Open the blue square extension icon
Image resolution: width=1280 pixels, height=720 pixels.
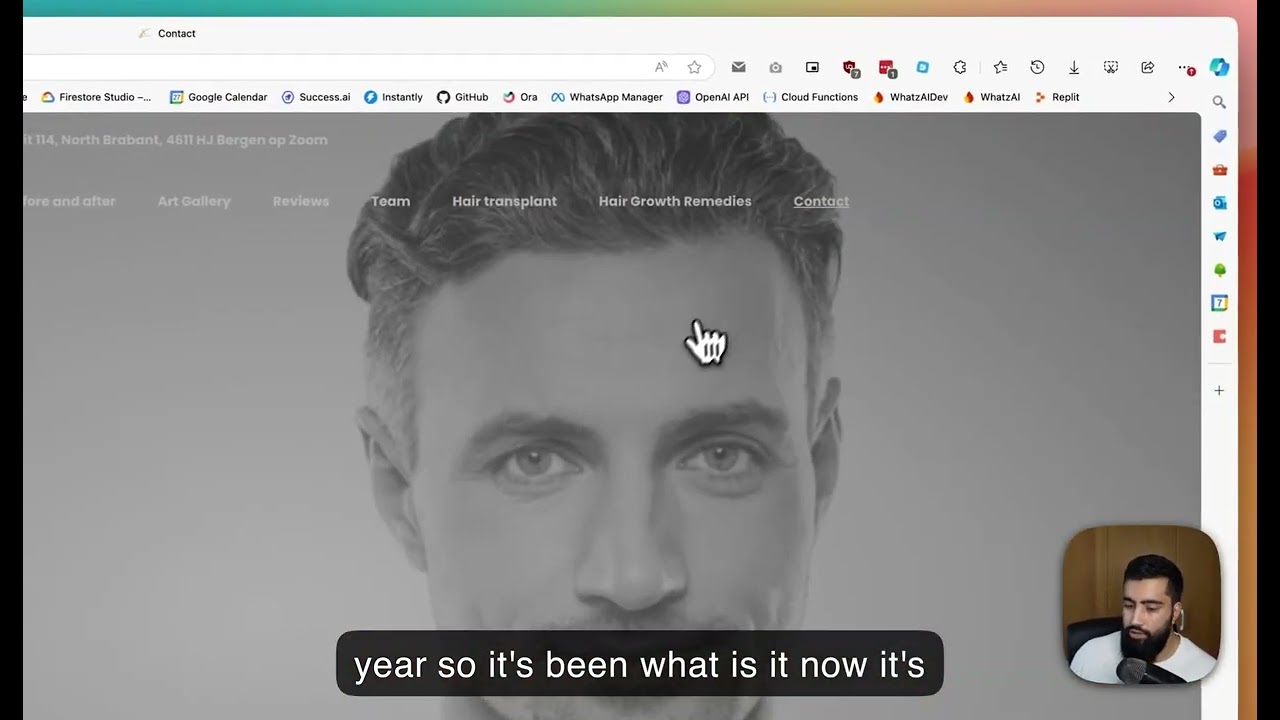923,67
